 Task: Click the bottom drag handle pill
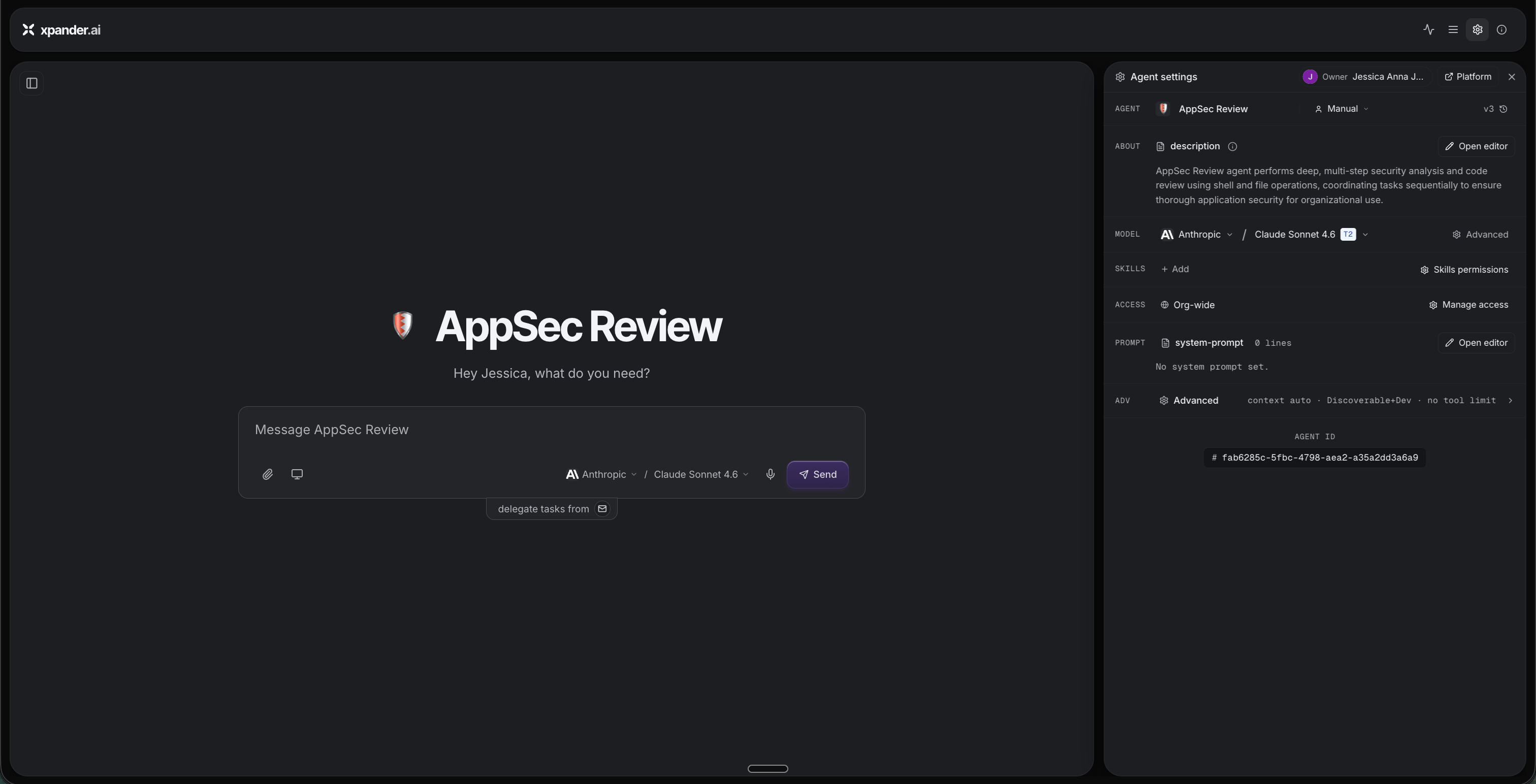point(768,768)
